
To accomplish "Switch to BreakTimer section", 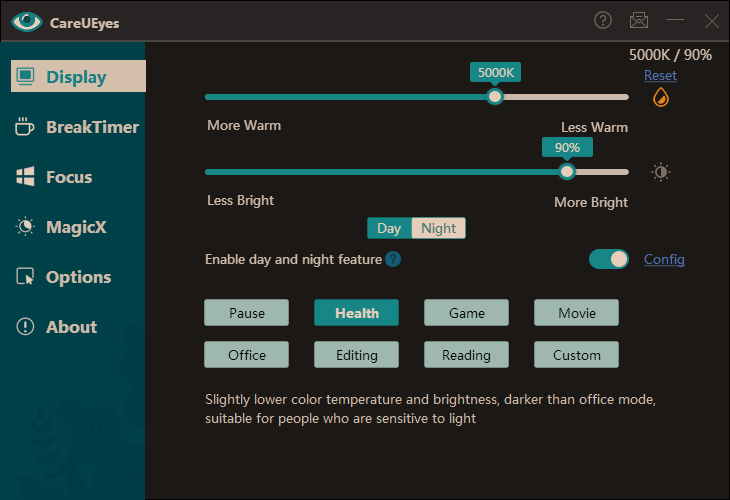I will [x=77, y=127].
